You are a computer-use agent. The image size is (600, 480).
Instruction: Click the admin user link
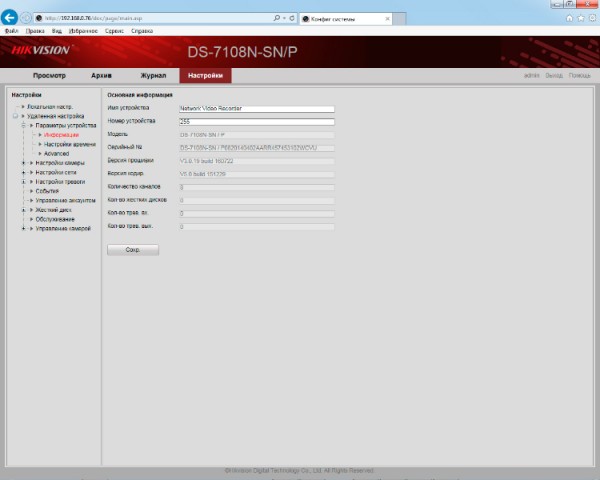tap(531, 75)
